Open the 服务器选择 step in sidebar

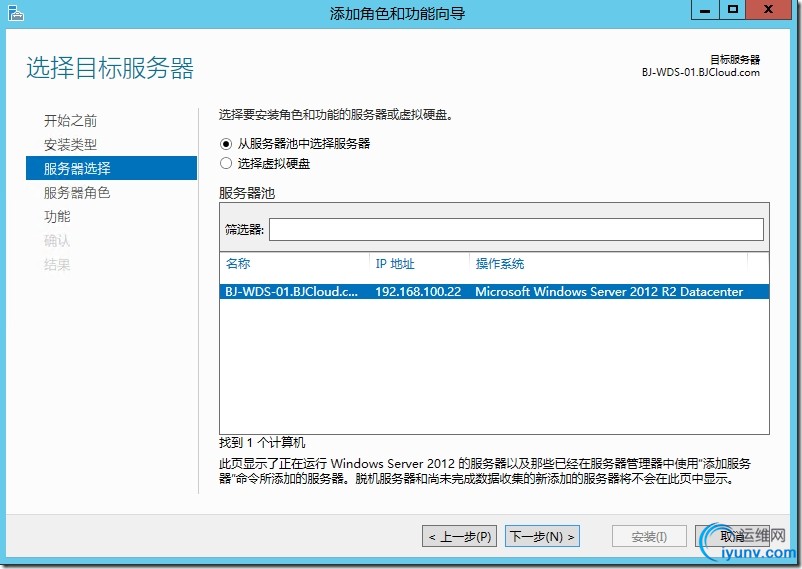111,168
